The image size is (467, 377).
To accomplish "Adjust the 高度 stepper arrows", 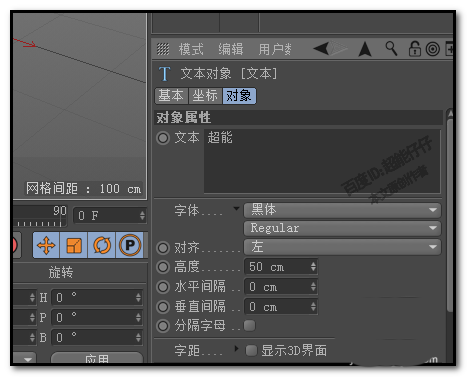I will pos(313,267).
